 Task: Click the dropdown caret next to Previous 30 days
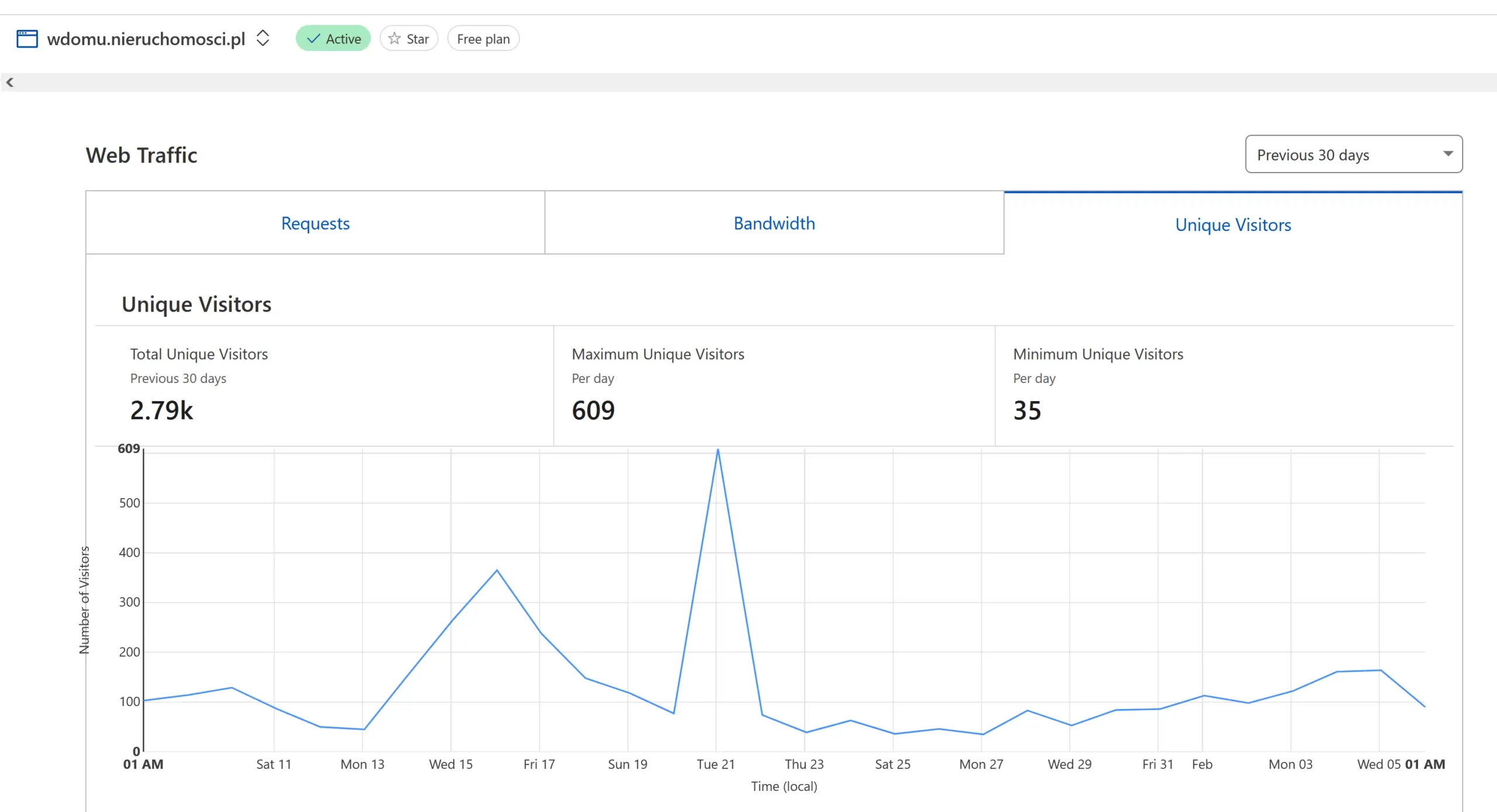pos(1448,154)
